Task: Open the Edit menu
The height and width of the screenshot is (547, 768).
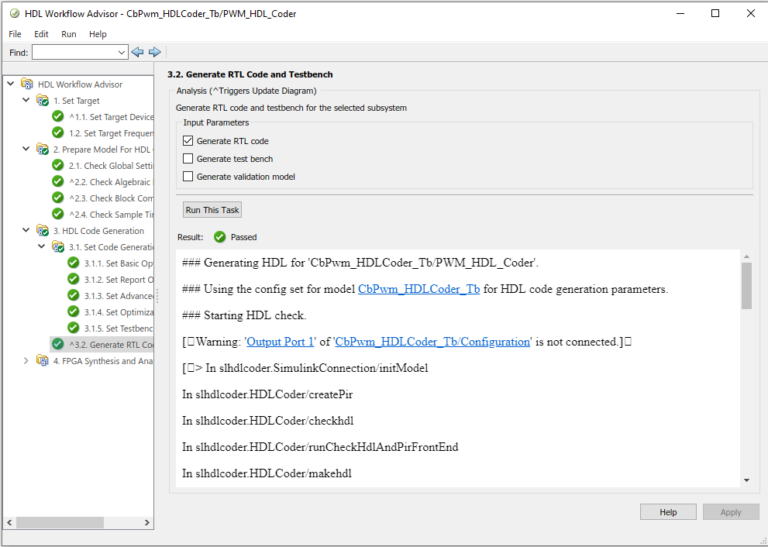Action: point(41,34)
